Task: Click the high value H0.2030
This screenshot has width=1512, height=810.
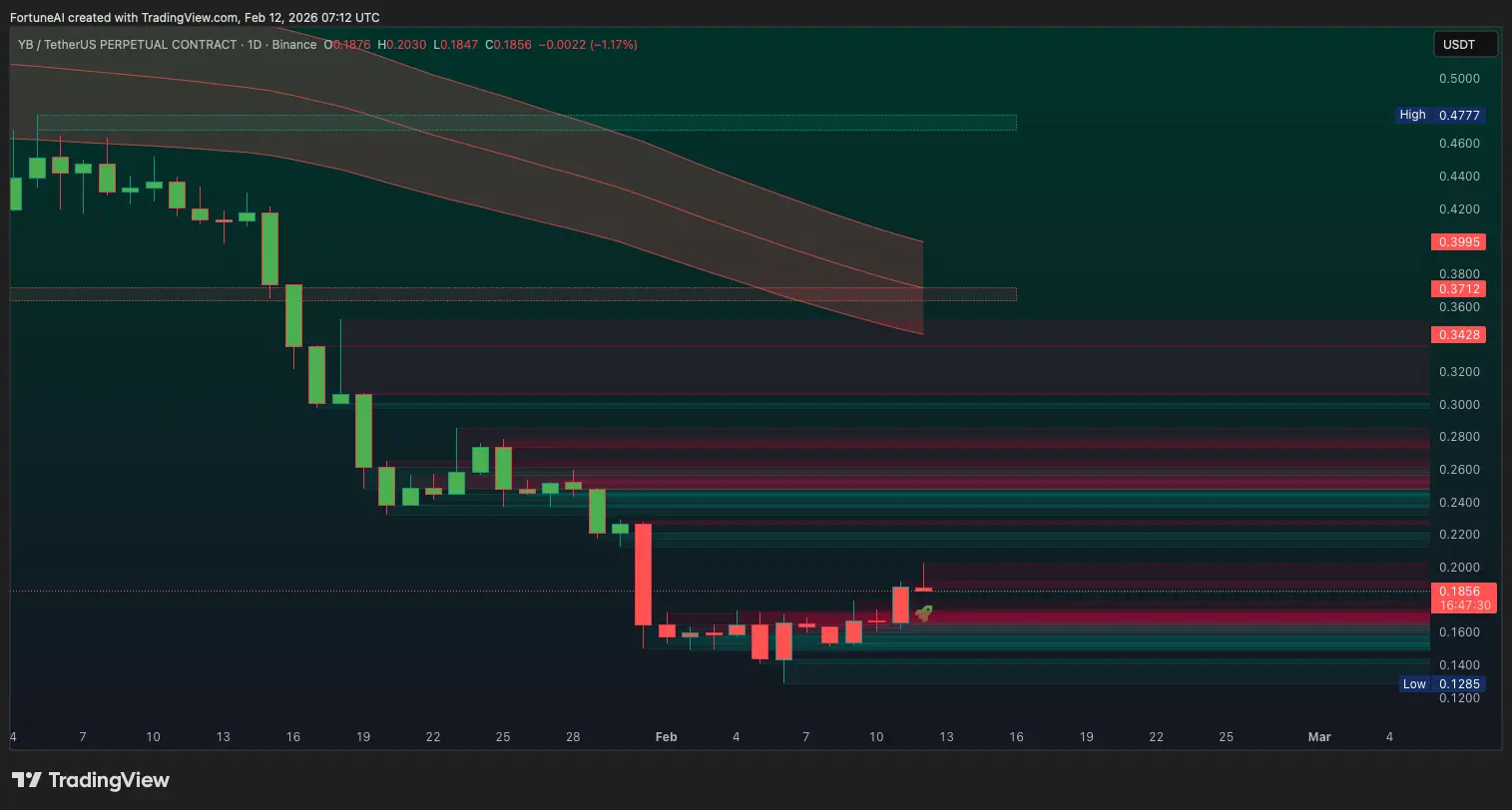Action: click(x=401, y=45)
